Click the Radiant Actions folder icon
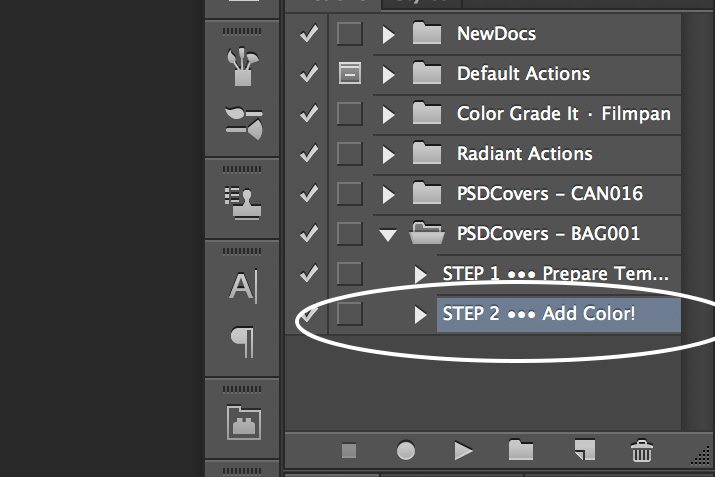The image size is (715, 477). pyautogui.click(x=427, y=154)
